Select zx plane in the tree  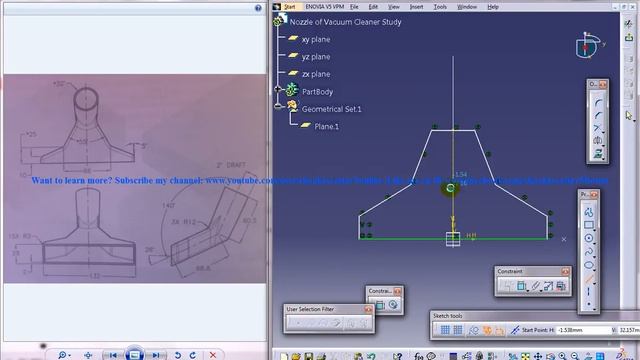click(316, 74)
